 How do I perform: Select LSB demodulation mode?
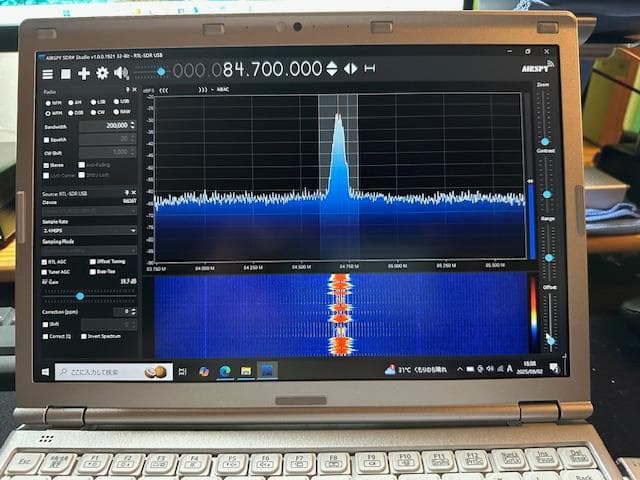[x=98, y=102]
